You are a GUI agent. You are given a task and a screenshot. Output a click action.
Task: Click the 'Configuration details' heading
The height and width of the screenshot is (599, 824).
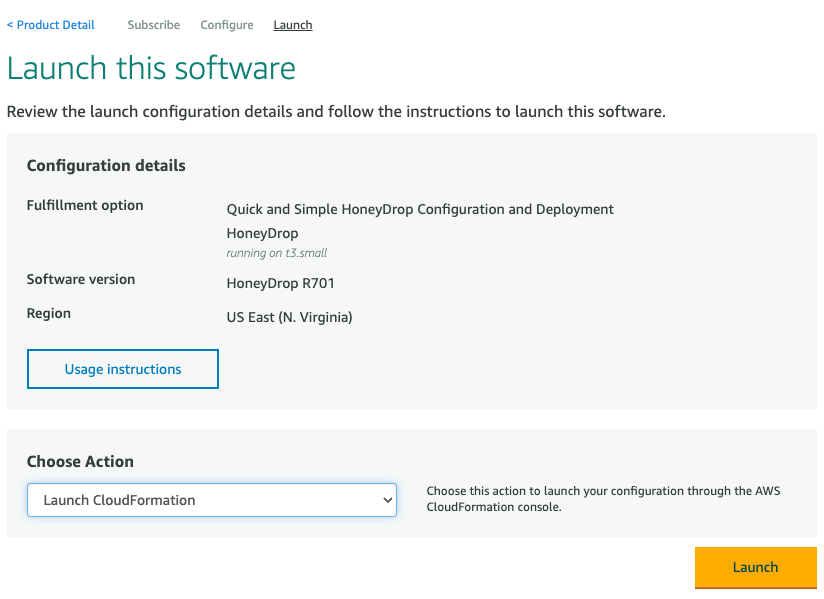point(106,166)
